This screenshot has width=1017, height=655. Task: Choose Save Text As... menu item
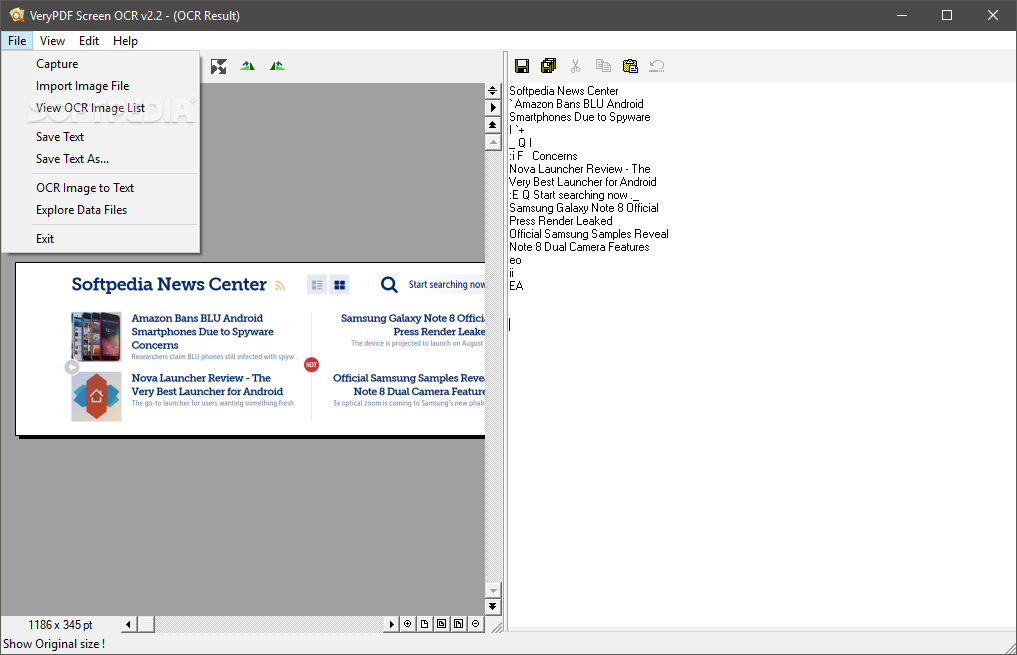pyautogui.click(x=101, y=159)
